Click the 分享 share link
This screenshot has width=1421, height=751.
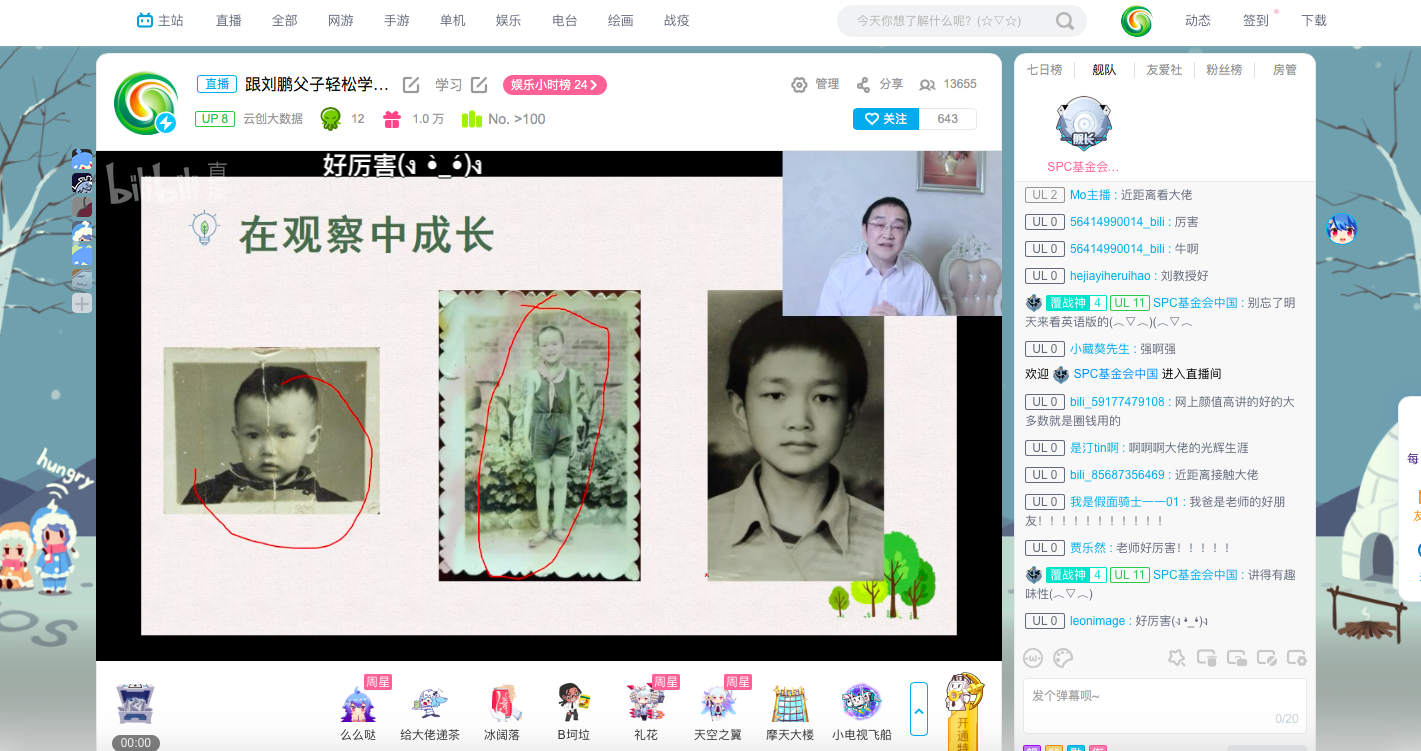(880, 85)
